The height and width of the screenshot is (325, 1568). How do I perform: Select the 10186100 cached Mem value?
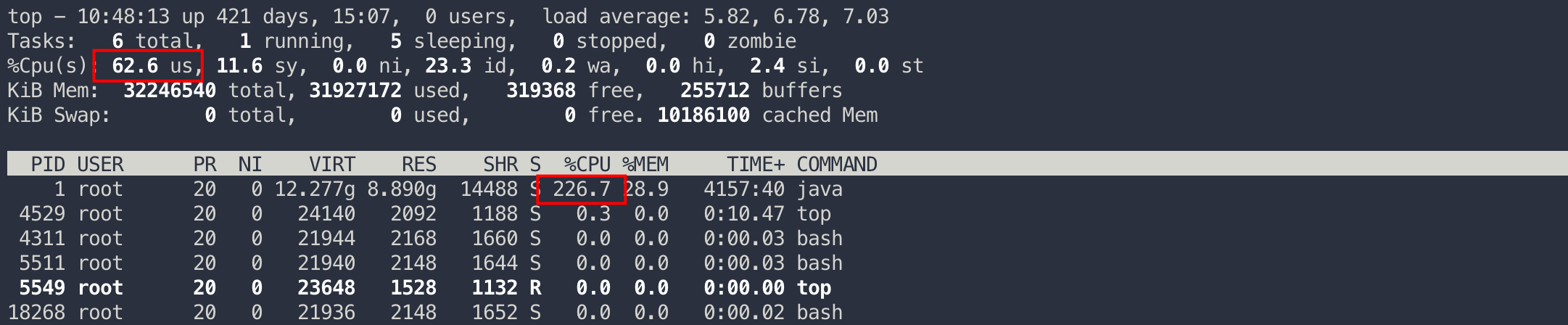(x=703, y=115)
